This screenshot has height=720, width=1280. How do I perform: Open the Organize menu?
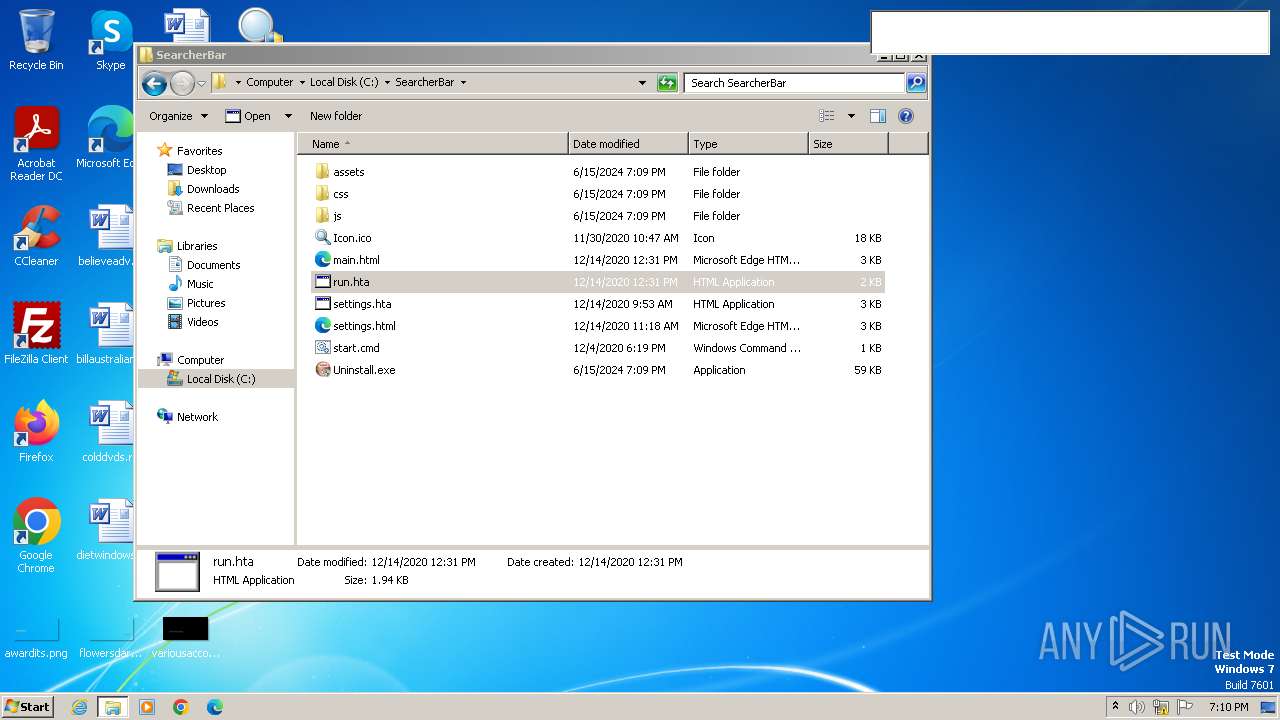coord(178,116)
